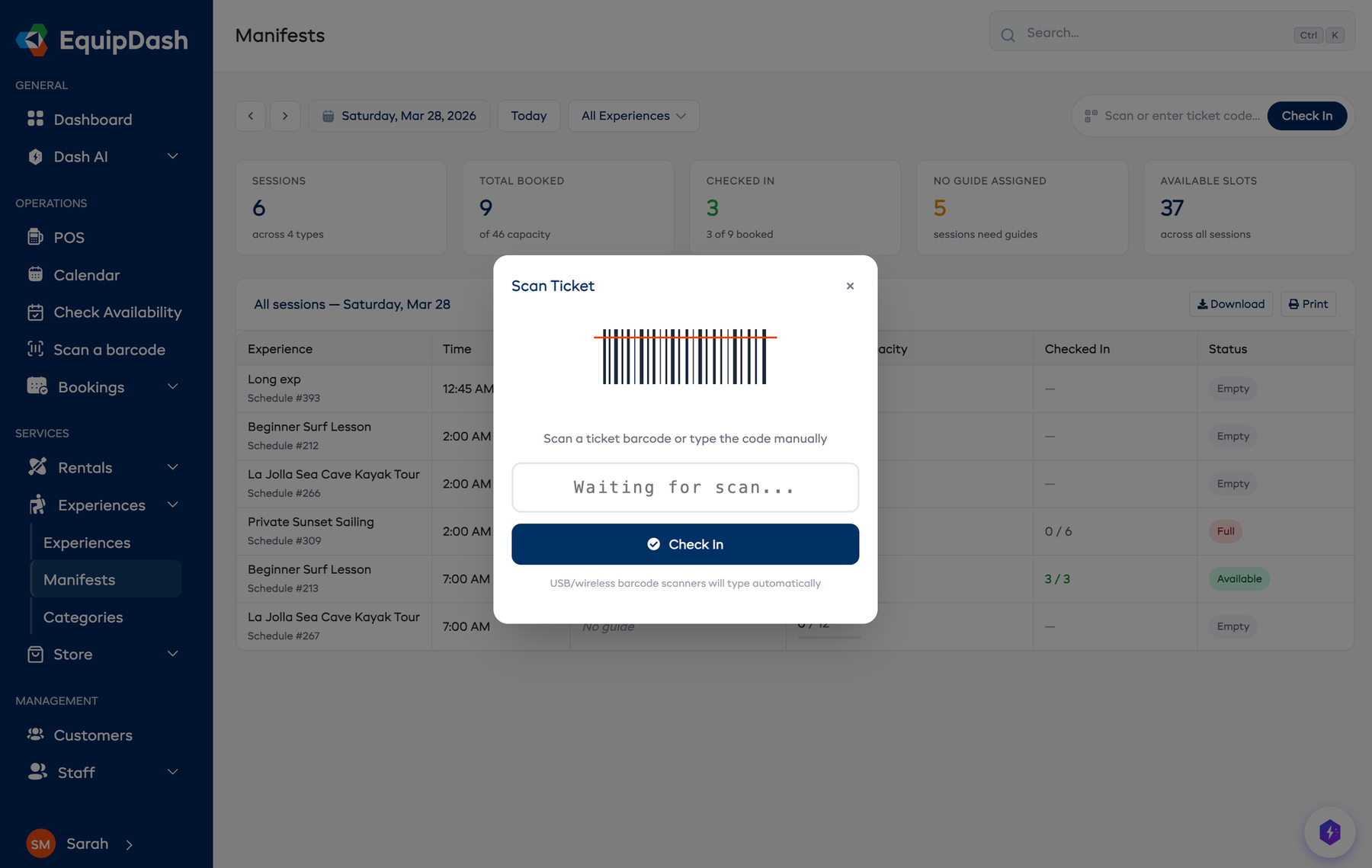
Task: Click the Waiting for scan input field
Action: pyautogui.click(x=684, y=487)
